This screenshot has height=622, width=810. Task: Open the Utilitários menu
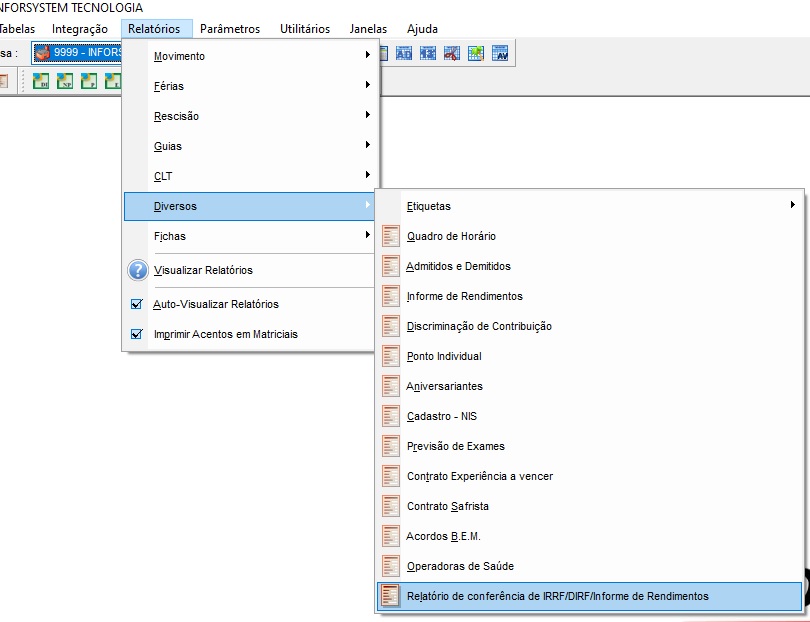click(305, 29)
